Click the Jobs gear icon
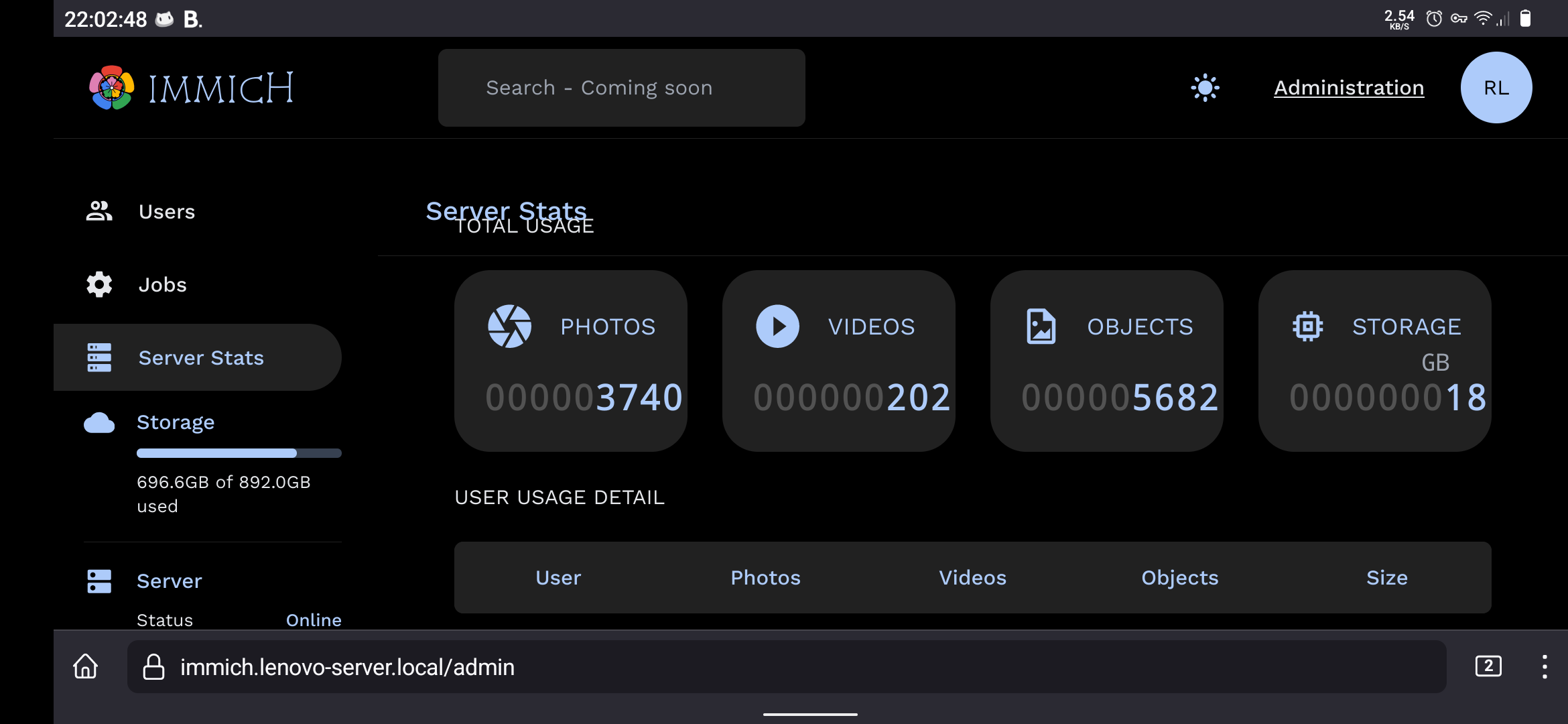The width and height of the screenshot is (1568, 724). point(99,285)
